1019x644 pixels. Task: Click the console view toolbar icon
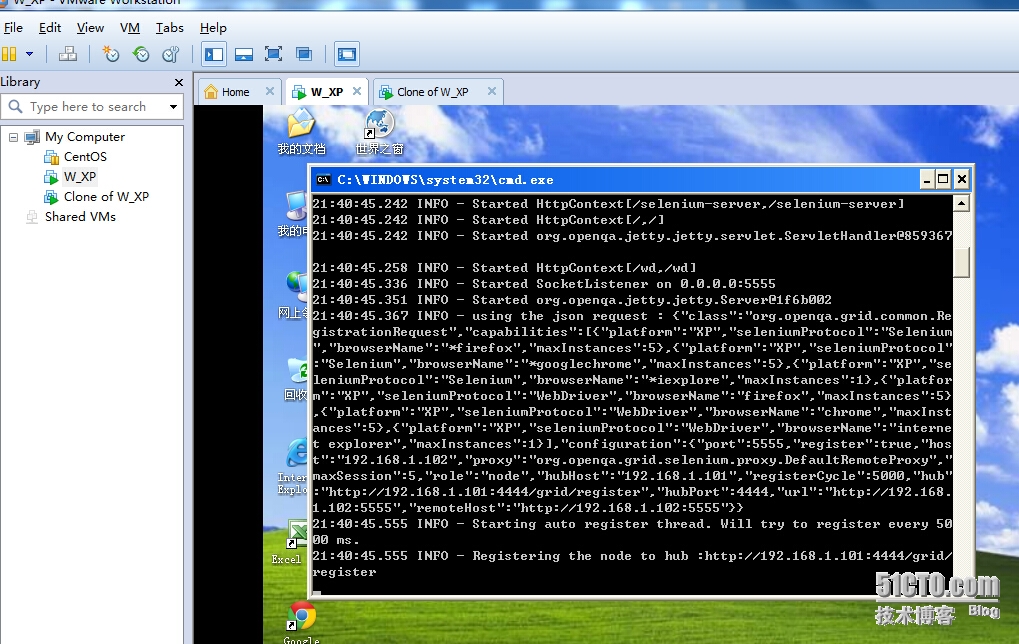pyautogui.click(x=347, y=54)
